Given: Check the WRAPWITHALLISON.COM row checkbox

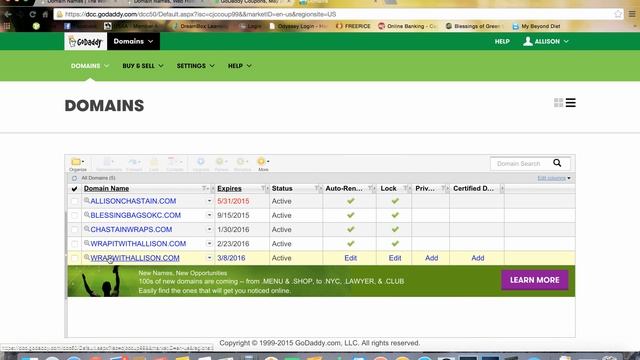Looking at the screenshot, I should pyautogui.click(x=74, y=258).
